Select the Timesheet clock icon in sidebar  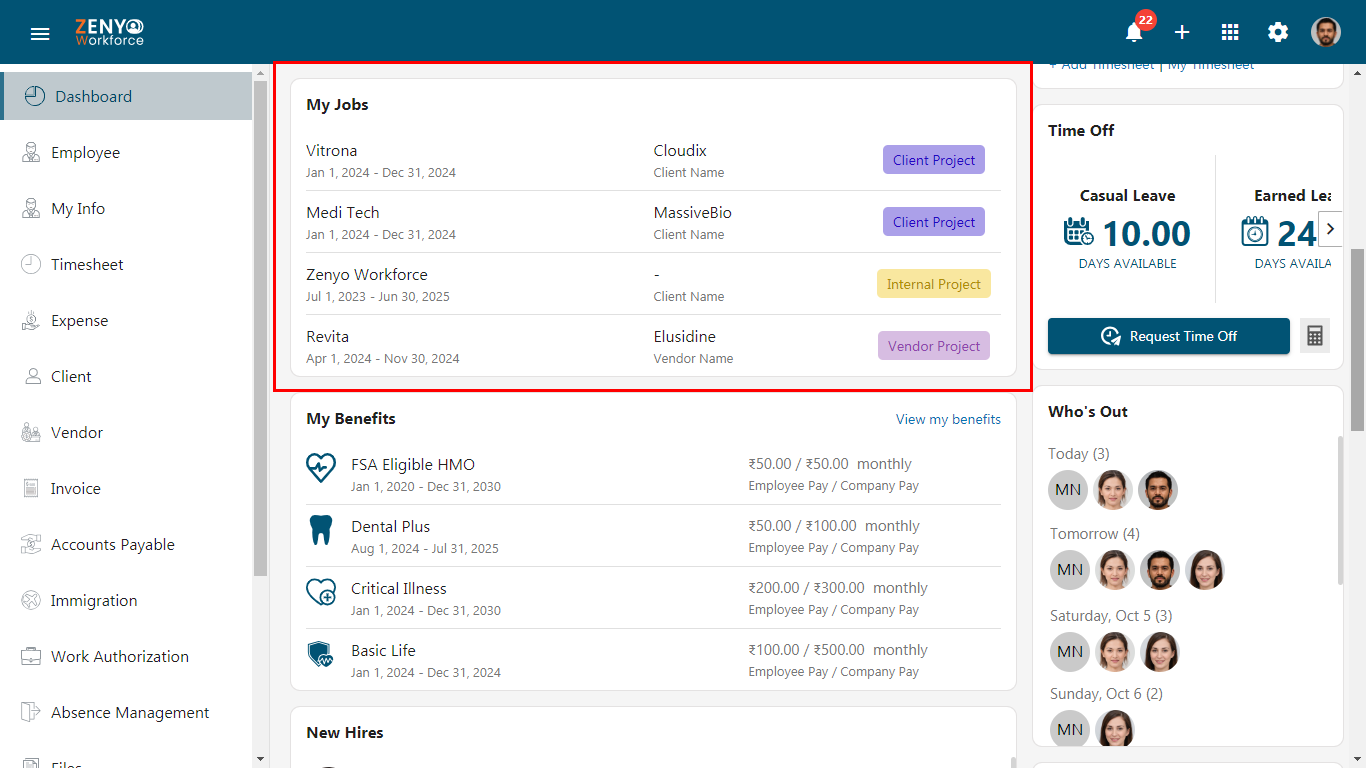31,264
